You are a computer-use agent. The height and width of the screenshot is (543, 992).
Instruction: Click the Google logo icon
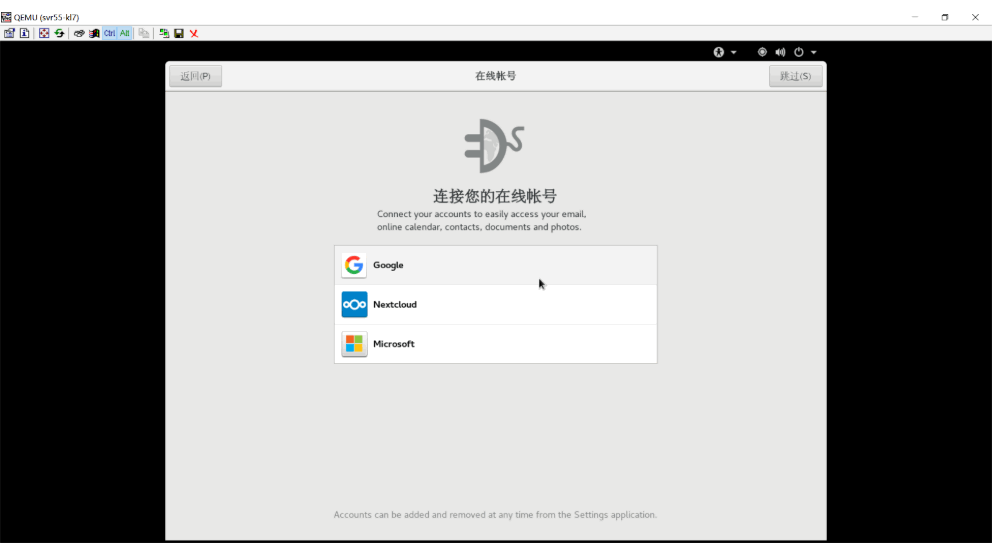(354, 265)
